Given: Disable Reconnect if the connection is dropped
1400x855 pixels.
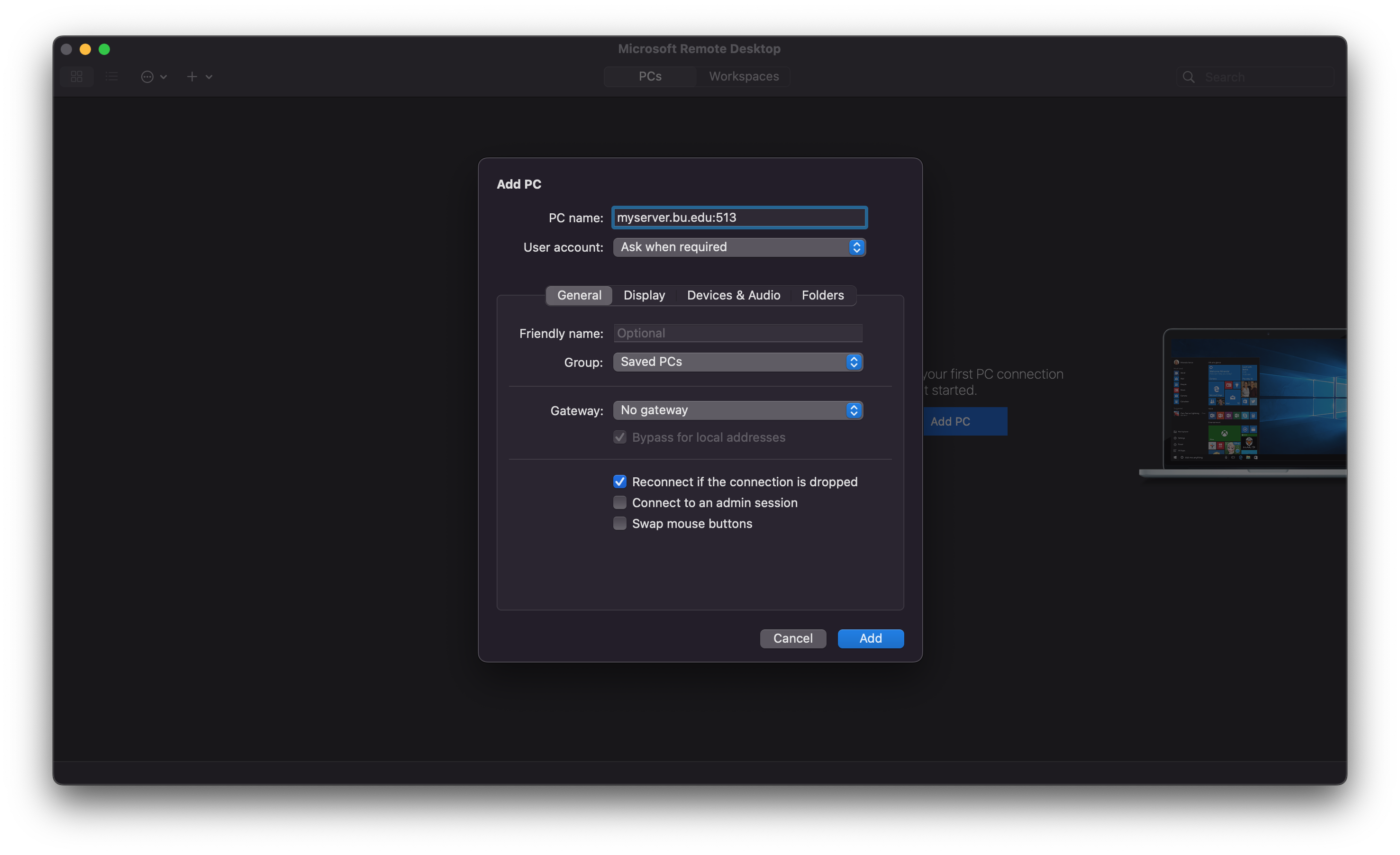Looking at the screenshot, I should tap(619, 482).
